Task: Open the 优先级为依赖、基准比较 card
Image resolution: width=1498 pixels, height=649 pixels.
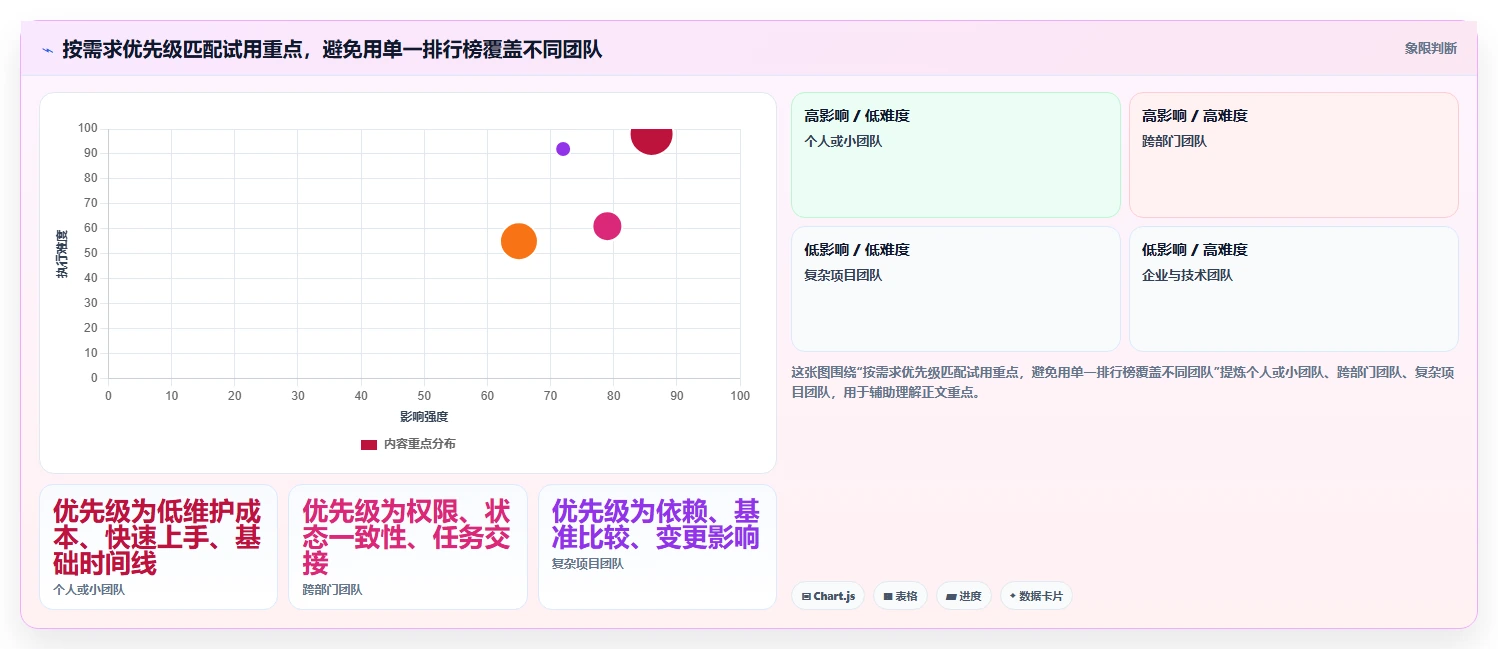Action: (x=657, y=547)
